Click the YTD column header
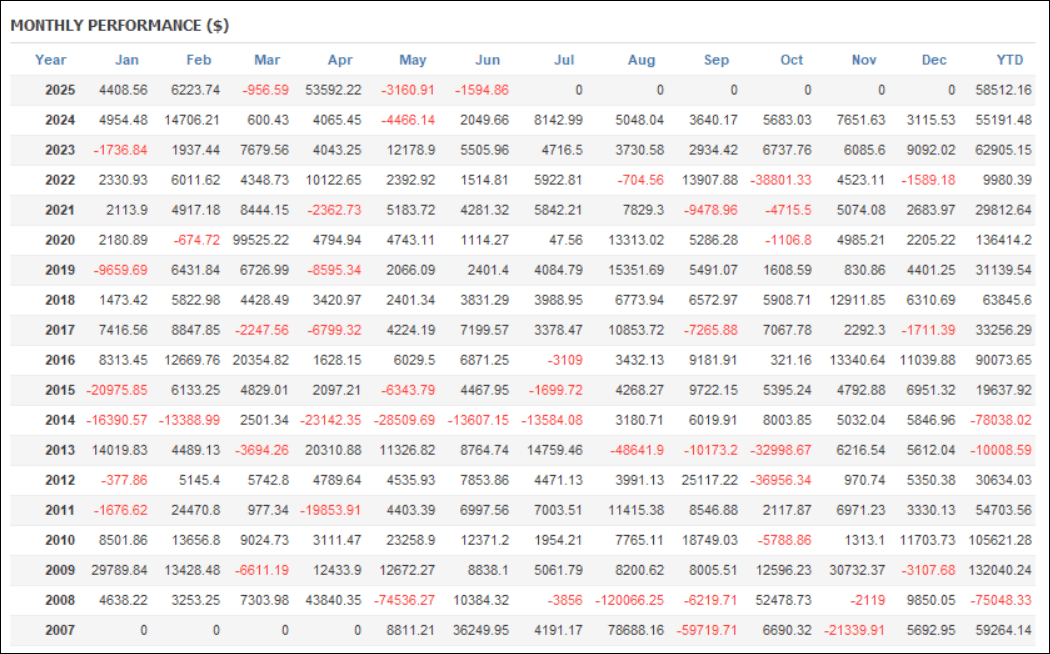Image resolution: width=1050 pixels, height=654 pixels. pos(1010,60)
